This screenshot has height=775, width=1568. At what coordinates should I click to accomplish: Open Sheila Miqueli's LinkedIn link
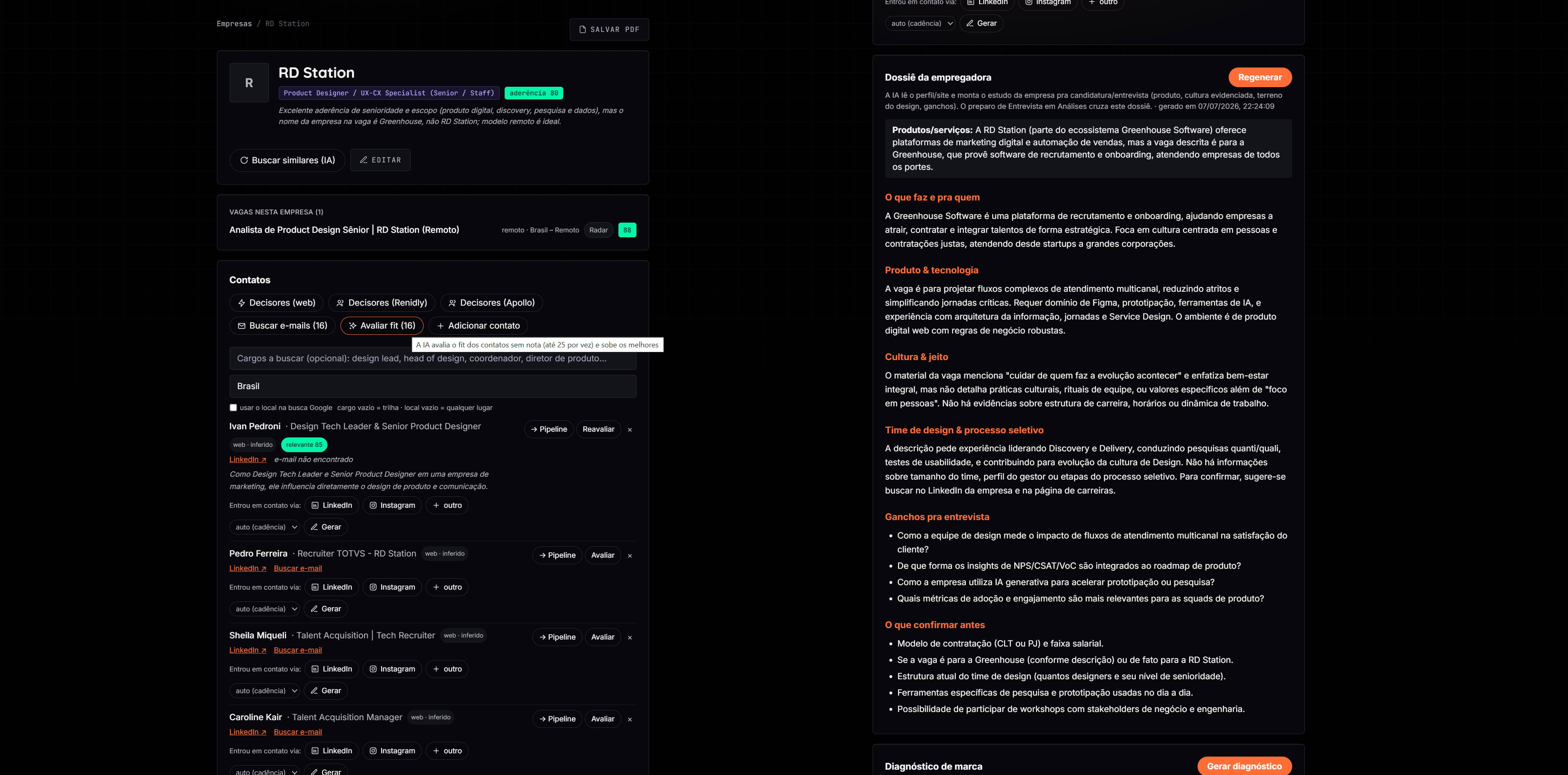tap(248, 650)
